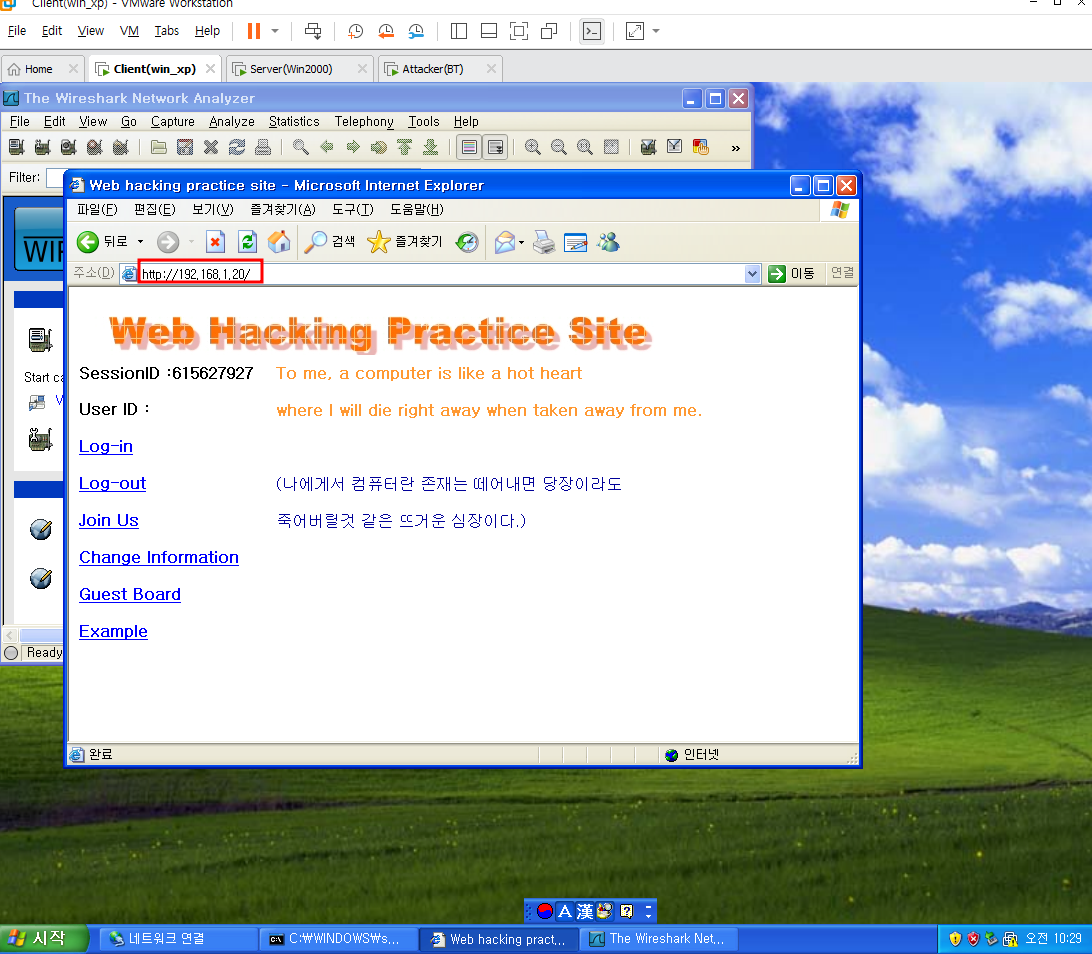Open VMware power options dropdown arrow
This screenshot has width=1092, height=954.
pyautogui.click(x=275, y=31)
